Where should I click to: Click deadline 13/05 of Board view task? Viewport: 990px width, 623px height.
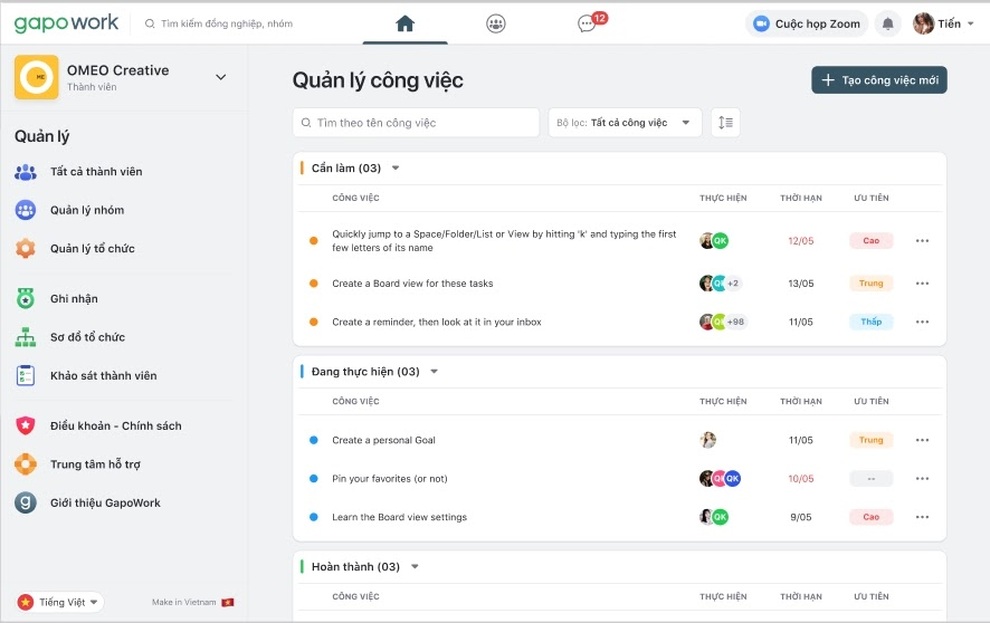(x=801, y=283)
